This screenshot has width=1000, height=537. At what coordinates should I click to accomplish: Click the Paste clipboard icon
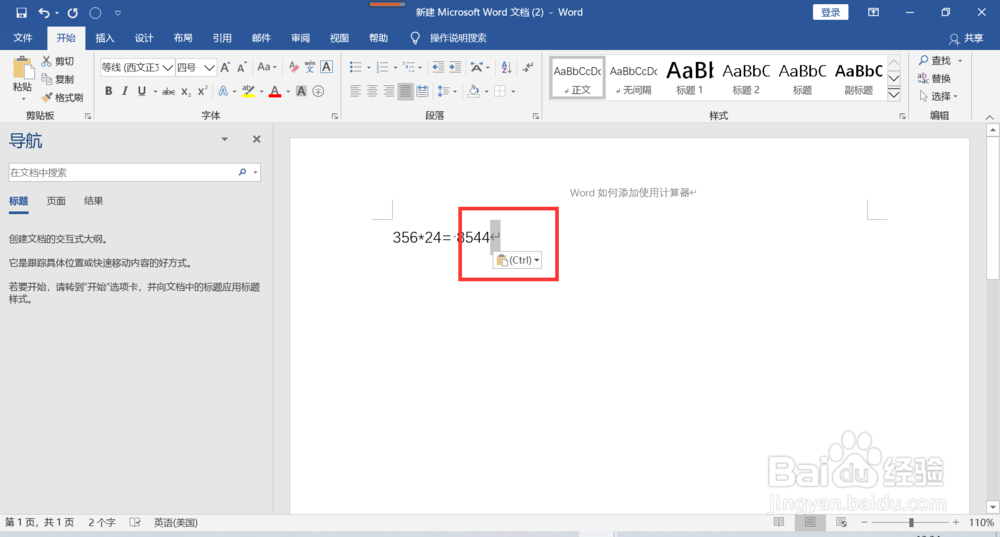pos(22,69)
